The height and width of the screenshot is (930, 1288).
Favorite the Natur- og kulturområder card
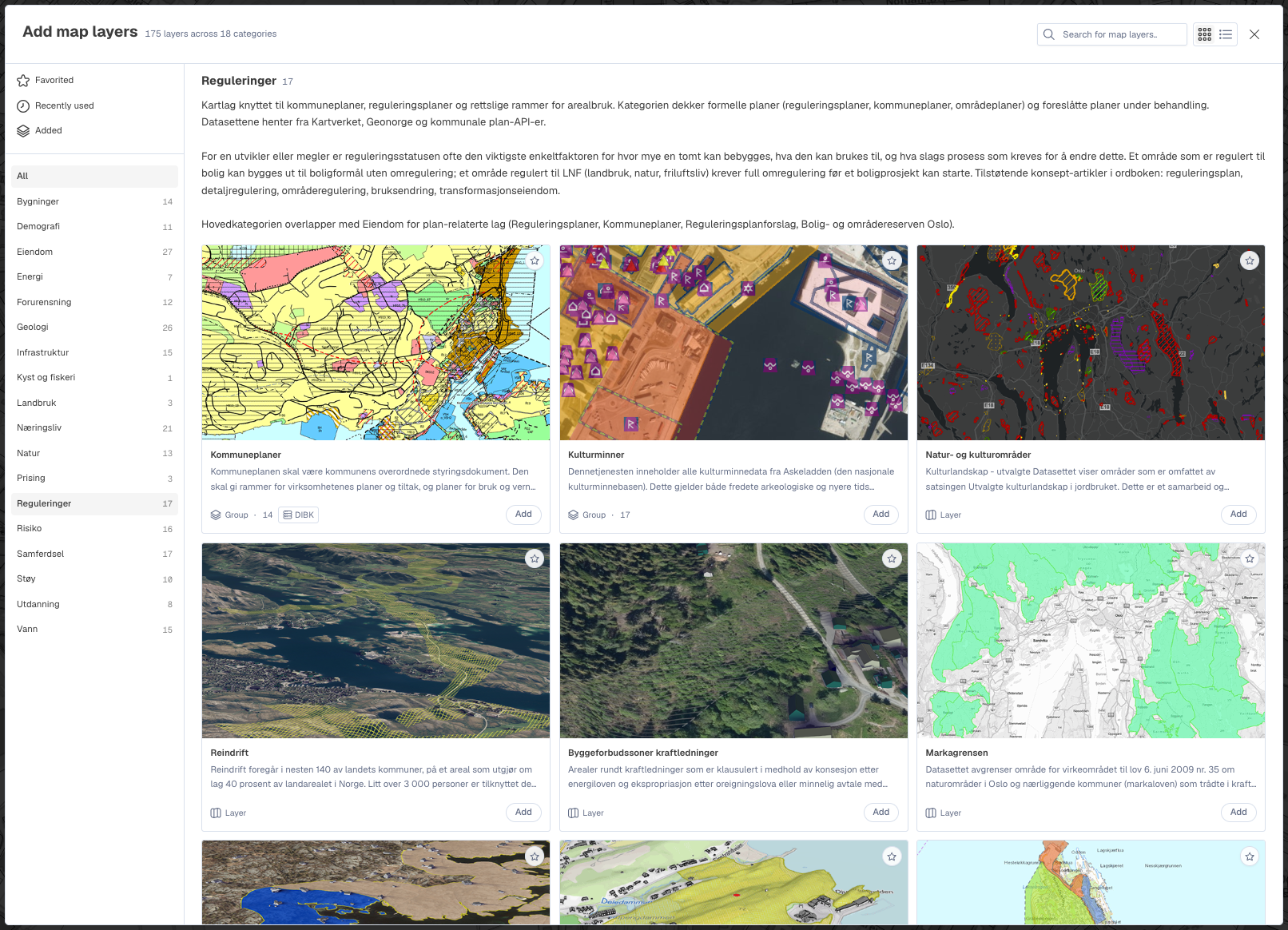[x=1250, y=260]
